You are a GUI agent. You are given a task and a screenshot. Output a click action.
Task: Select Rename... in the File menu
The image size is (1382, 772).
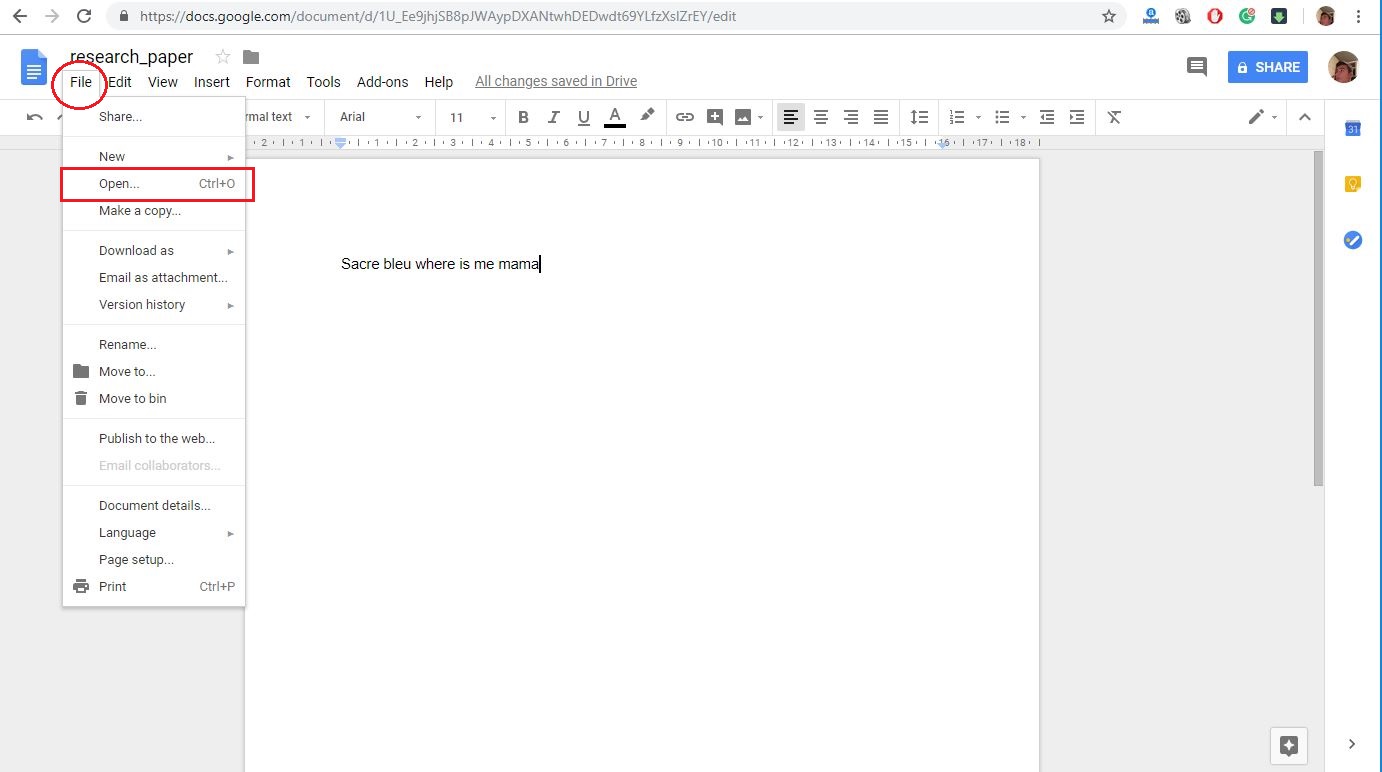(x=154, y=345)
